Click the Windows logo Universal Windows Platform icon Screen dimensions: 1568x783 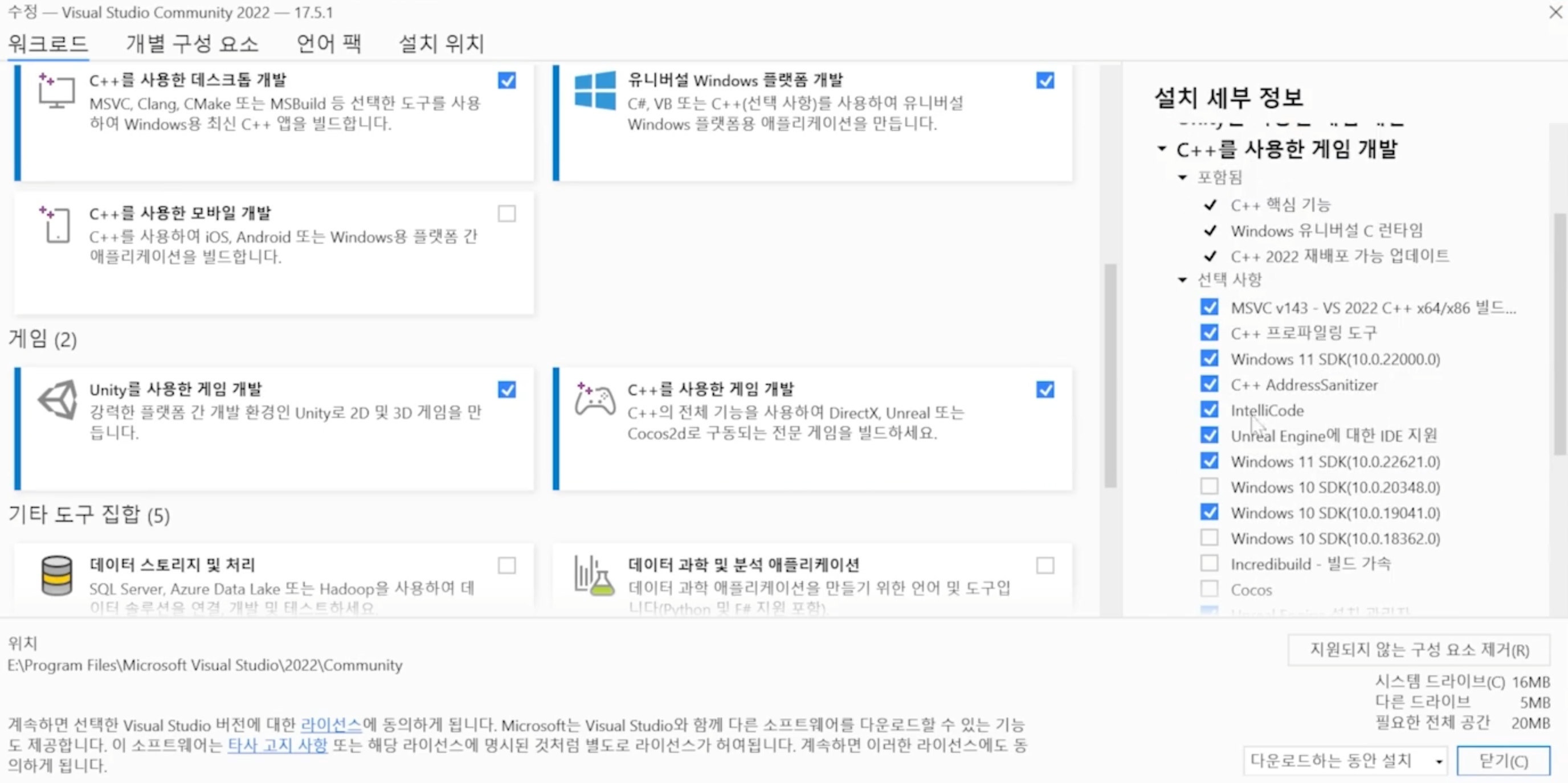[x=595, y=91]
